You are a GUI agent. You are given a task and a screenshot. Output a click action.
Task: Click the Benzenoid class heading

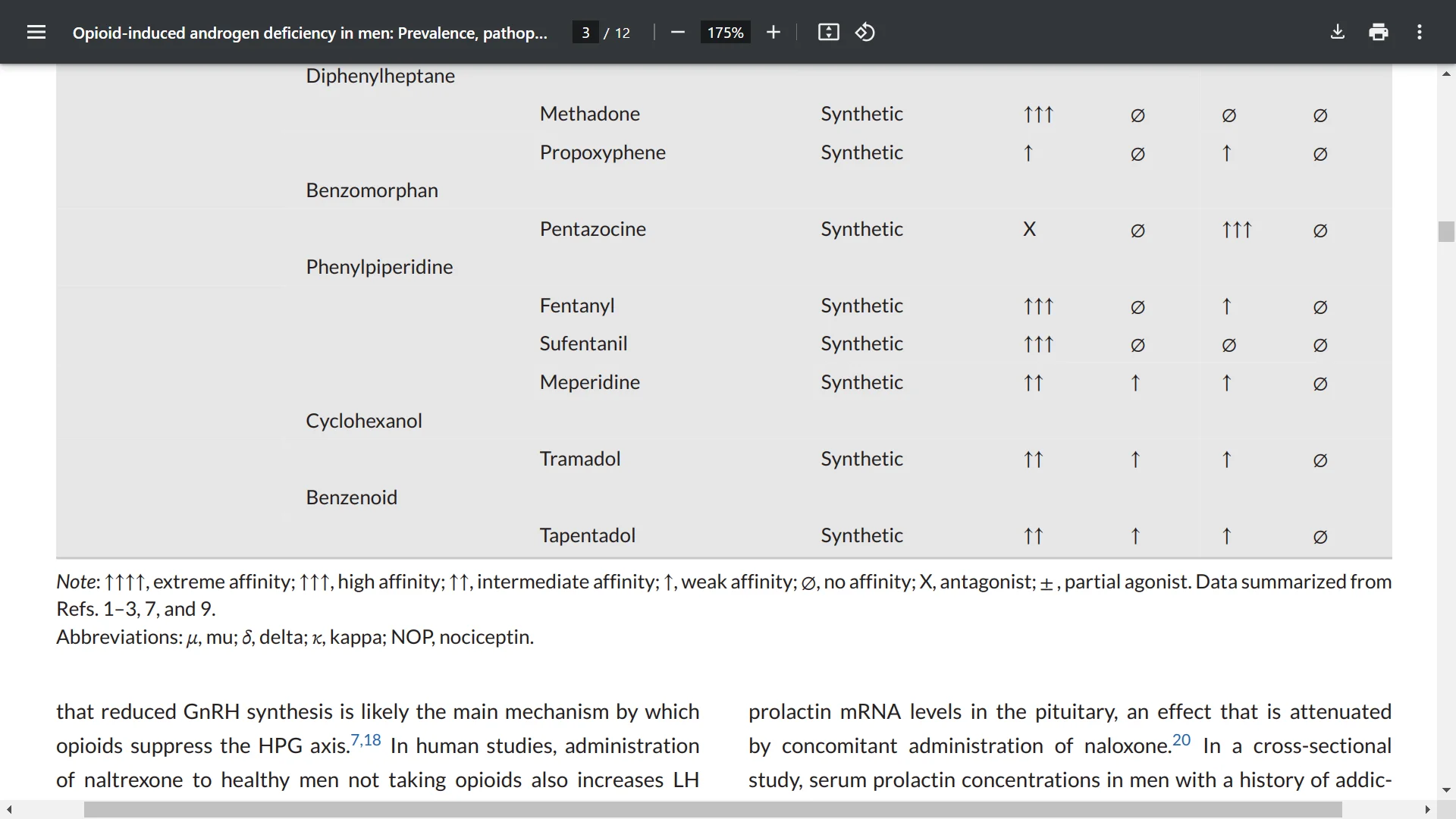[x=351, y=497]
